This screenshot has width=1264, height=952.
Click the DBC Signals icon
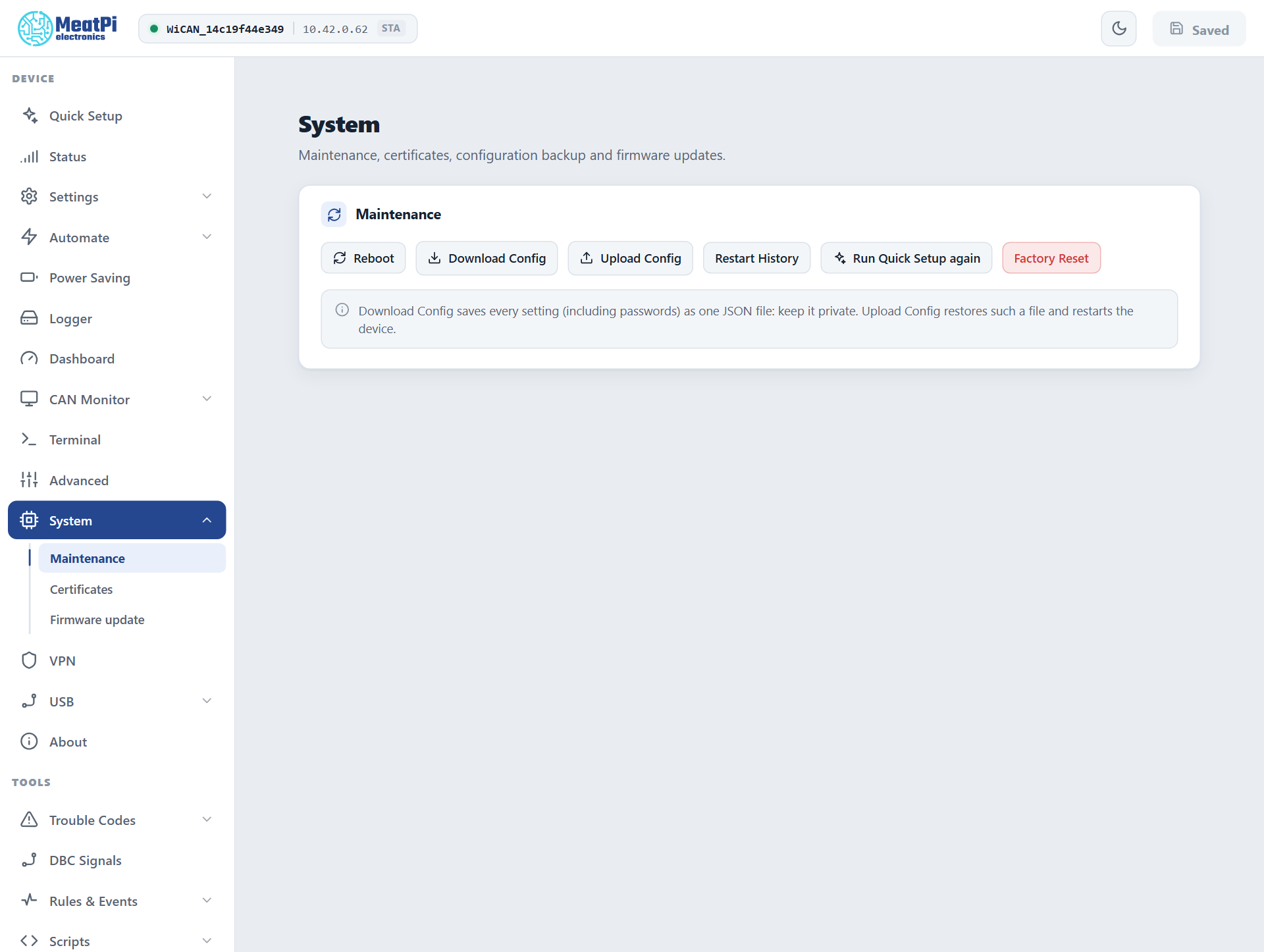30,860
